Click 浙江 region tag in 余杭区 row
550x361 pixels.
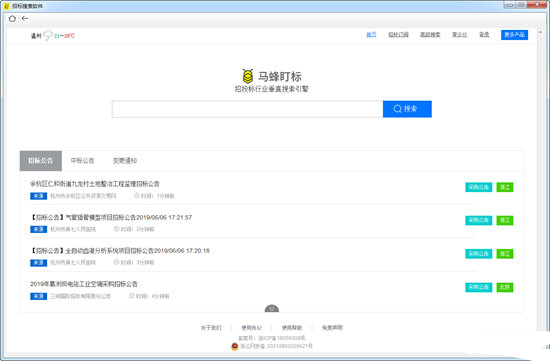[505, 187]
